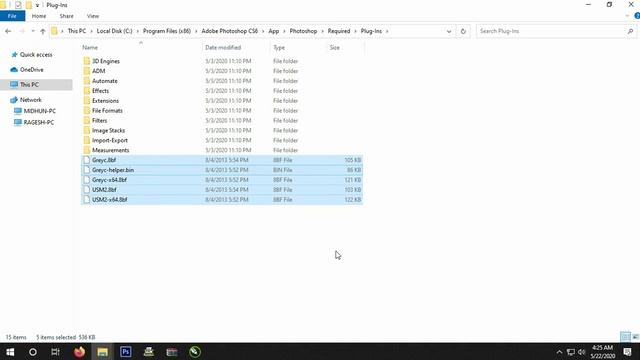Open Cortana search circle on taskbar
Viewport: 640px width, 360px height.
[33, 352]
